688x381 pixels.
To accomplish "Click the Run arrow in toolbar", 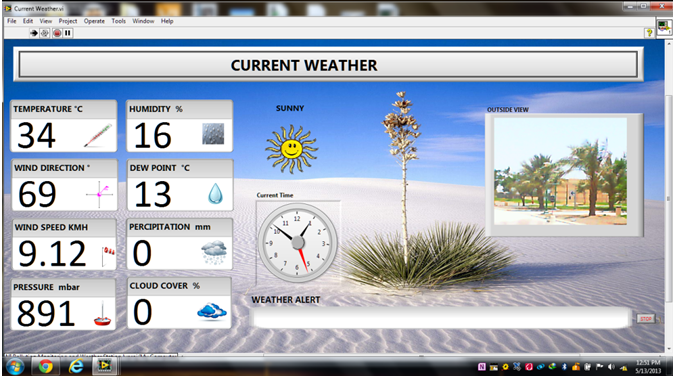I will 33,33.
